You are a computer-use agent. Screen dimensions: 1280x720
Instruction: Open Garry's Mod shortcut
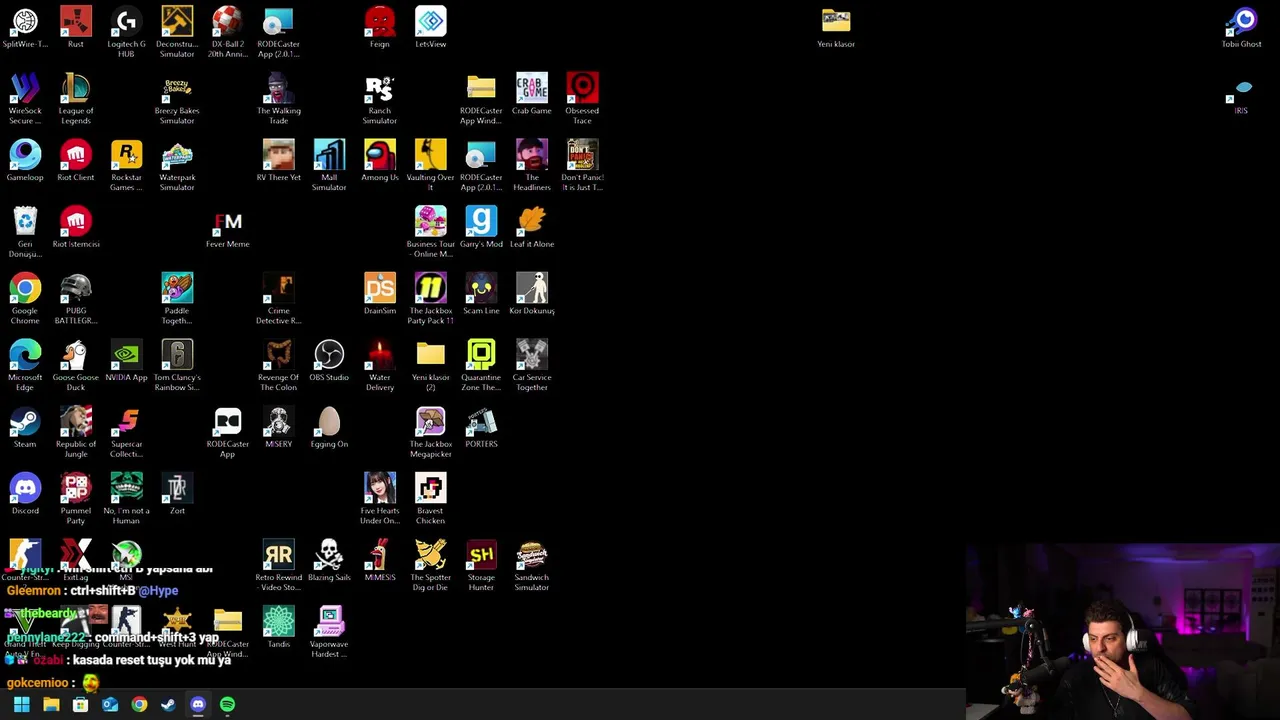[481, 227]
